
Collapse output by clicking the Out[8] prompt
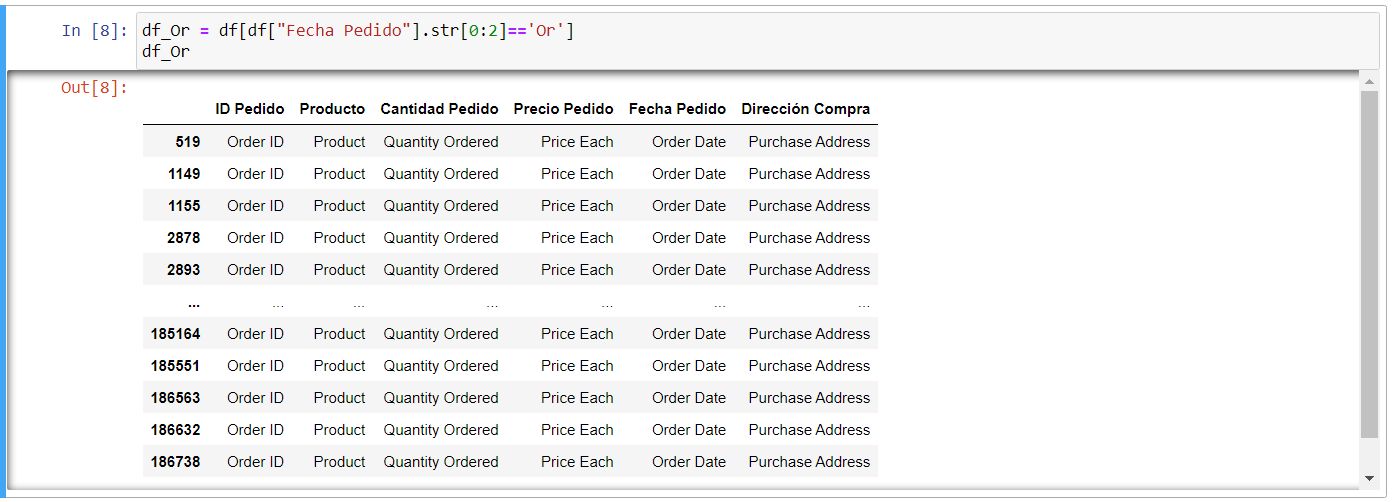click(x=94, y=88)
